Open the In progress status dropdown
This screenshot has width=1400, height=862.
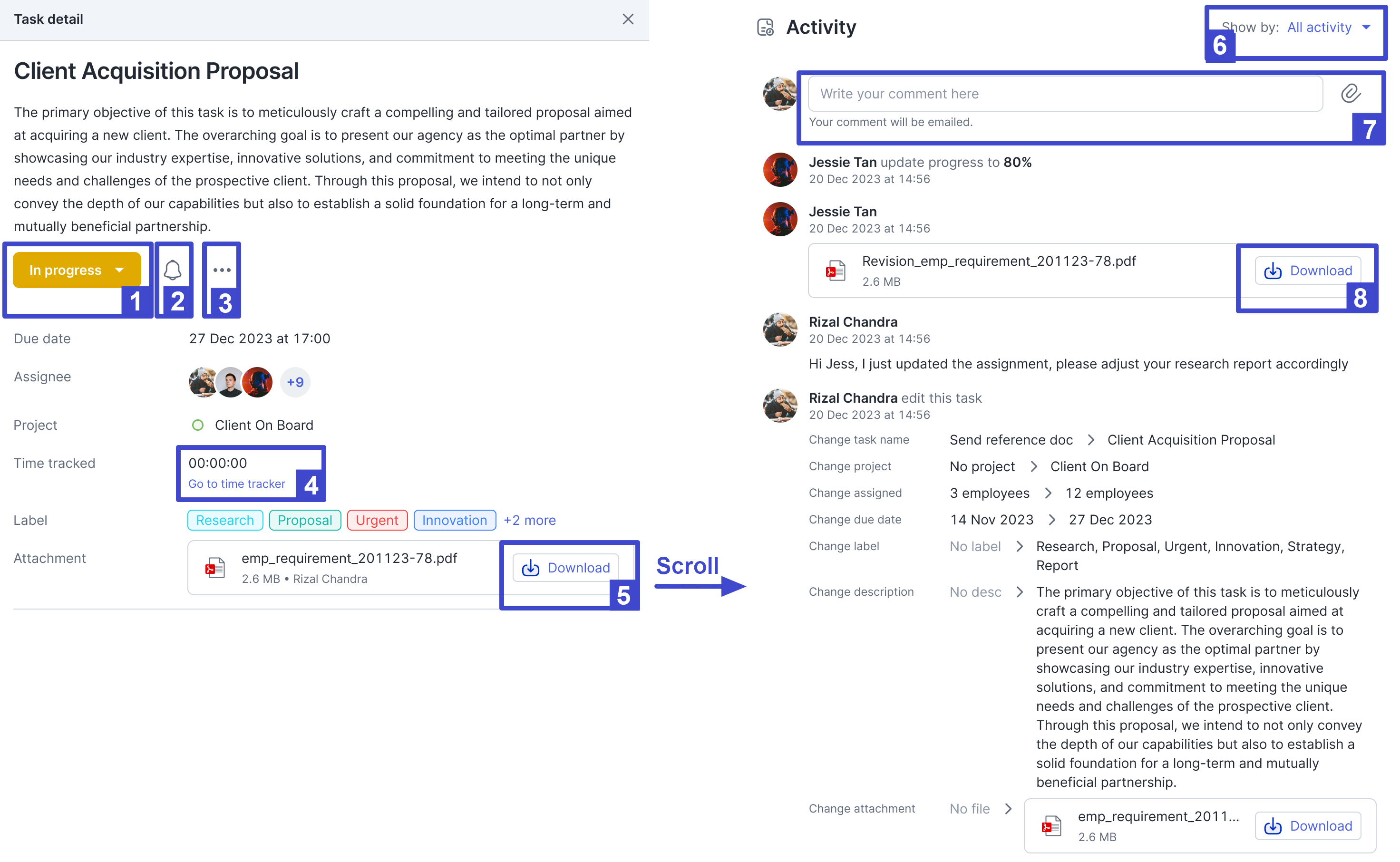tap(77, 270)
